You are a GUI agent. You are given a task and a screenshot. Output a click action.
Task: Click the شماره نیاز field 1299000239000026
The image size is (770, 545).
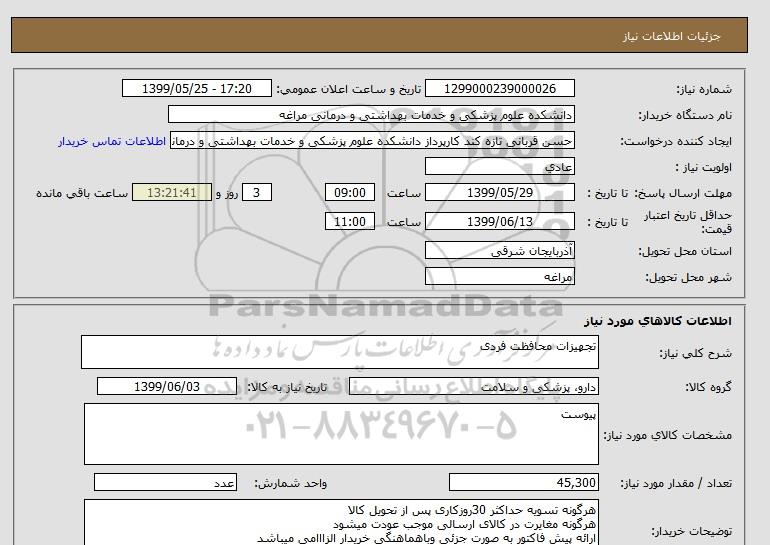[499, 88]
